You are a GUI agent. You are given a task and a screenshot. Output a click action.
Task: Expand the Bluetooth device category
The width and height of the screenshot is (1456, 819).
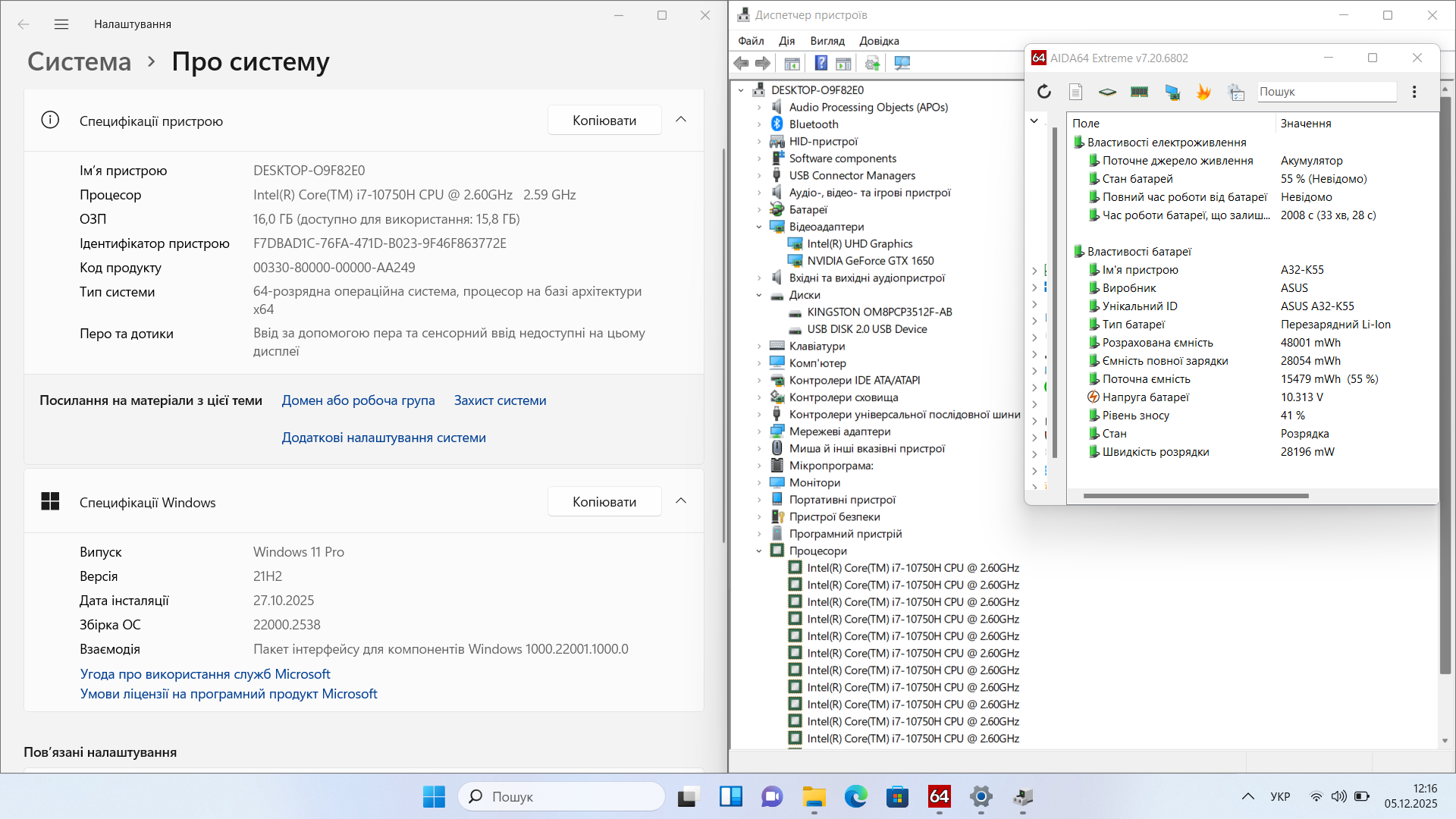point(759,124)
